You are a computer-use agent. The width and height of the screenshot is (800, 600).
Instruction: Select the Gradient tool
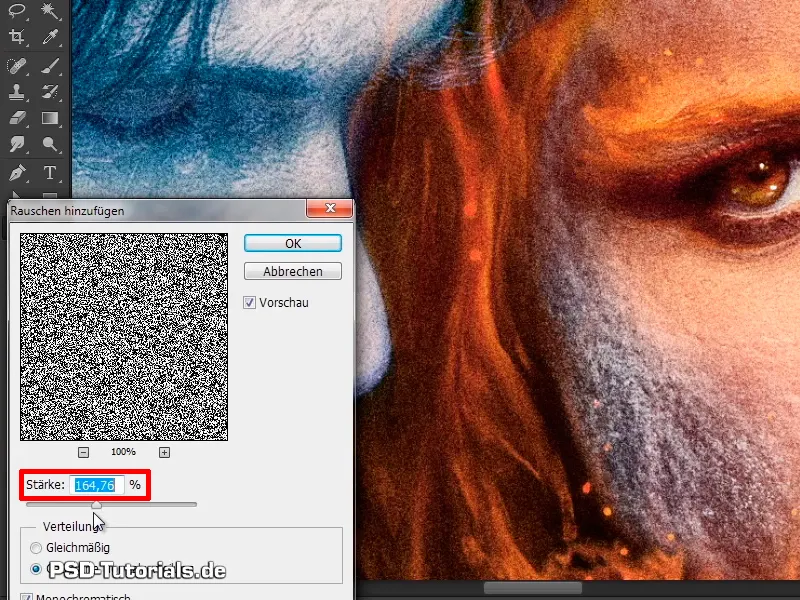(x=49, y=118)
